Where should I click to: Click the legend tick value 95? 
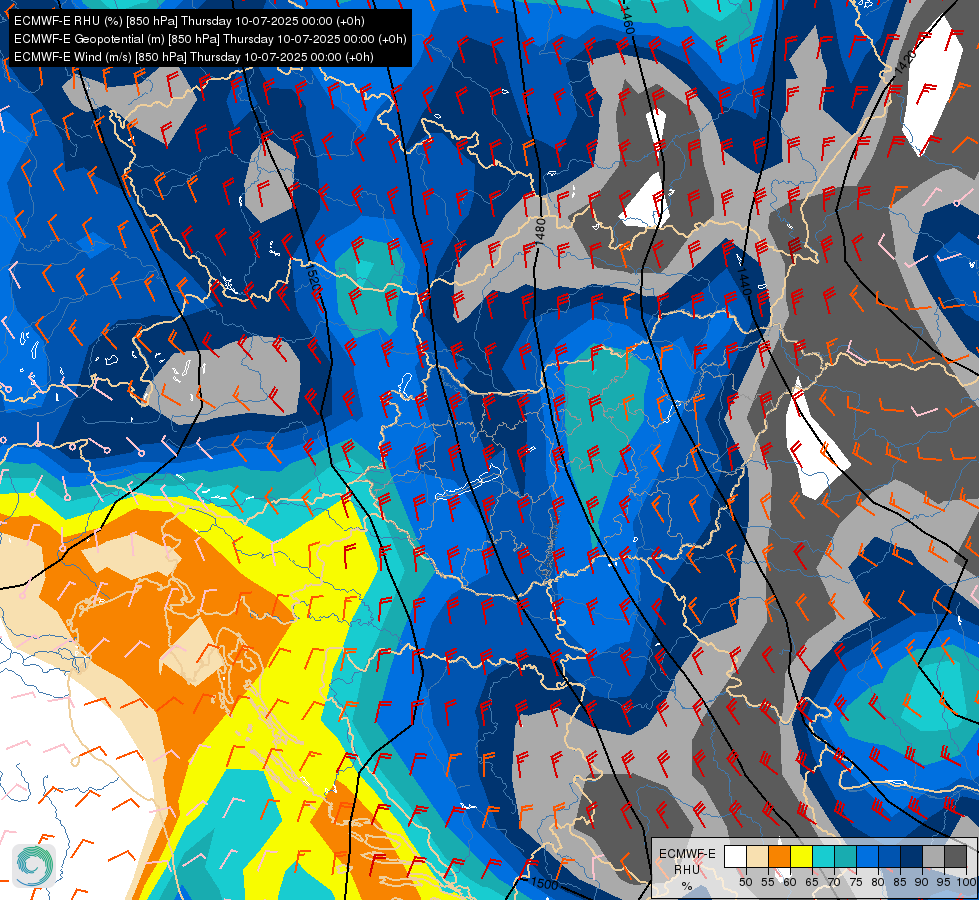coord(943,882)
